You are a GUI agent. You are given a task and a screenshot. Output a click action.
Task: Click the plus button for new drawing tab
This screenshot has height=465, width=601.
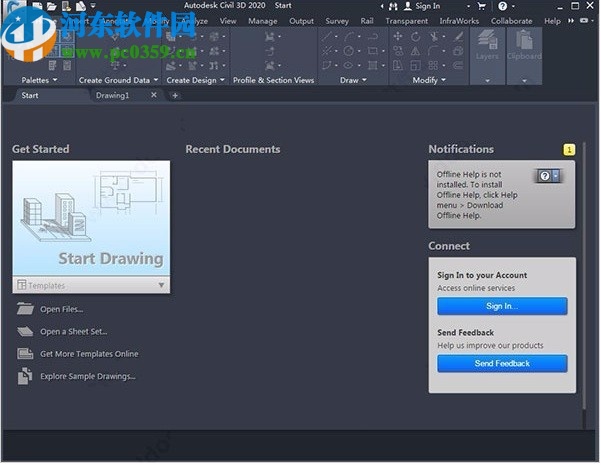175,95
